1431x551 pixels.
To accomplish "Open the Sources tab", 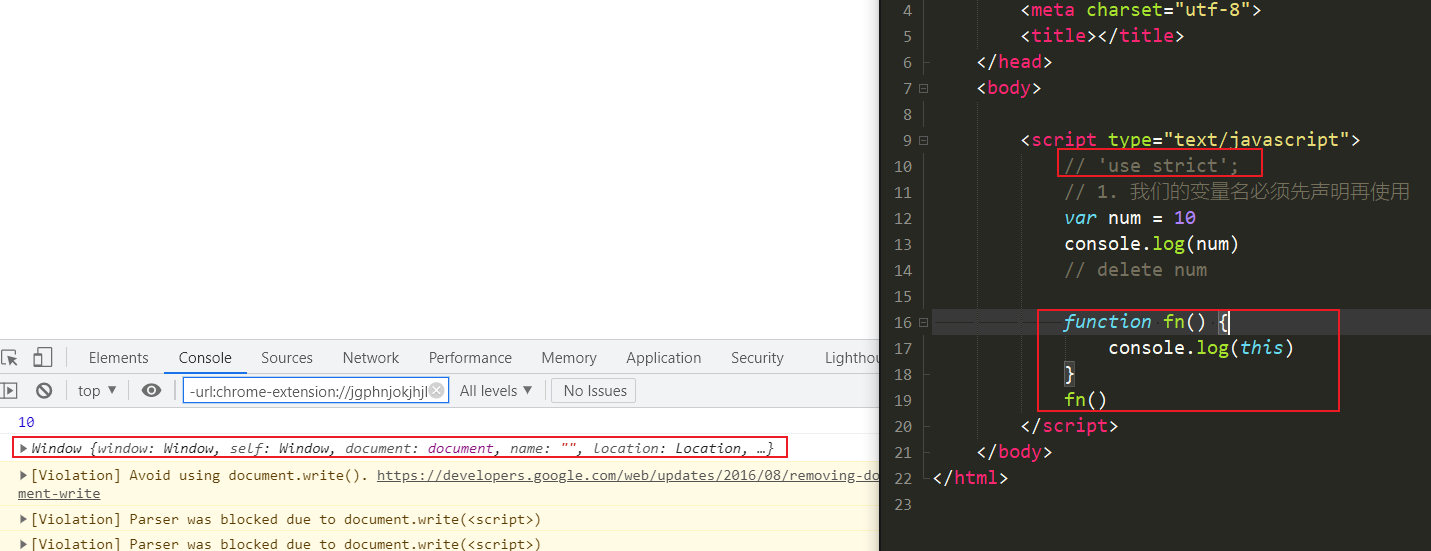I will pyautogui.click(x=287, y=357).
